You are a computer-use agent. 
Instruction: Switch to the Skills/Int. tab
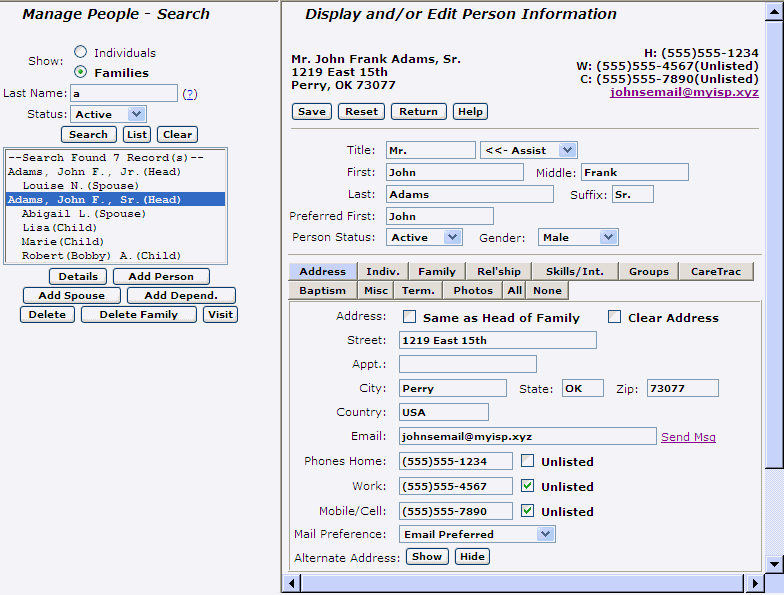tap(573, 271)
